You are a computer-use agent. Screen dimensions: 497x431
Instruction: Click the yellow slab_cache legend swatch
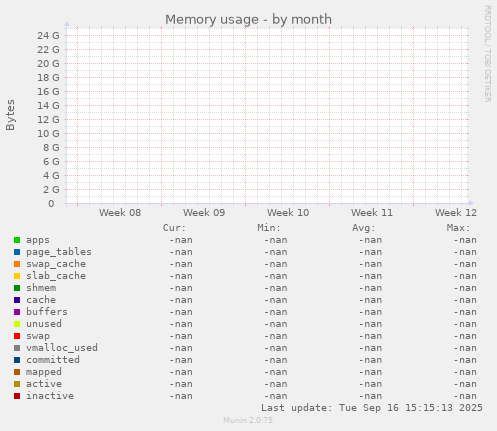click(x=17, y=276)
